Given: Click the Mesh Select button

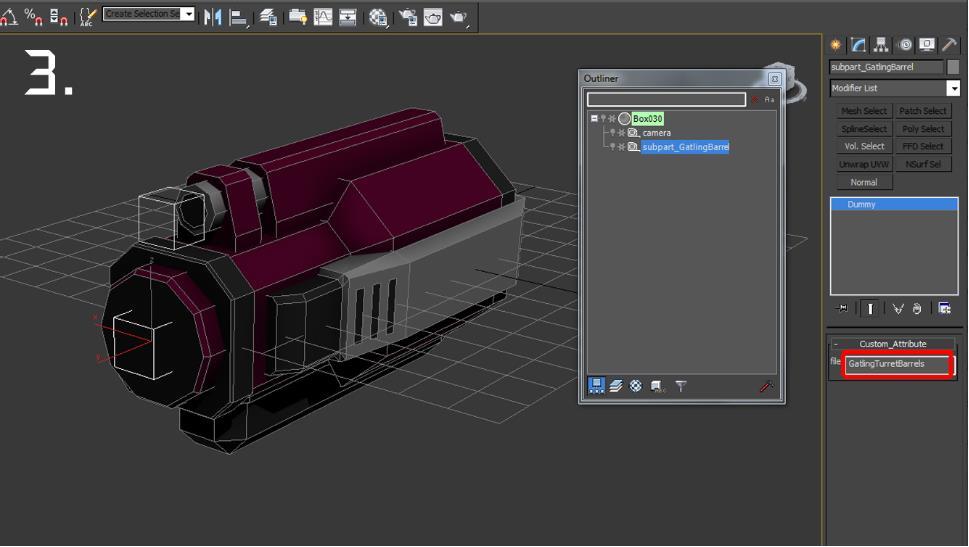Looking at the screenshot, I should pyautogui.click(x=863, y=111).
